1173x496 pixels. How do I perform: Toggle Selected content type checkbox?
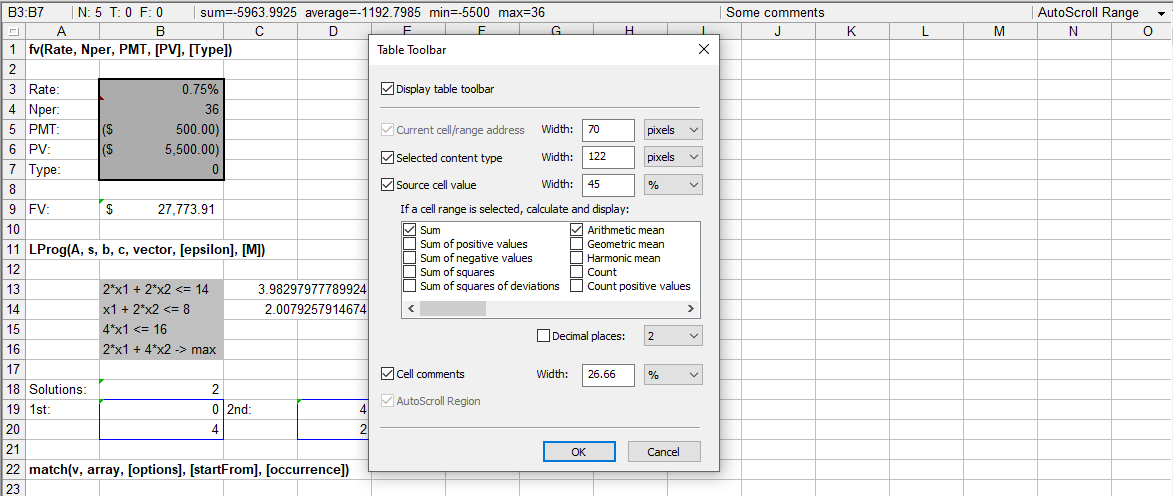coord(388,158)
